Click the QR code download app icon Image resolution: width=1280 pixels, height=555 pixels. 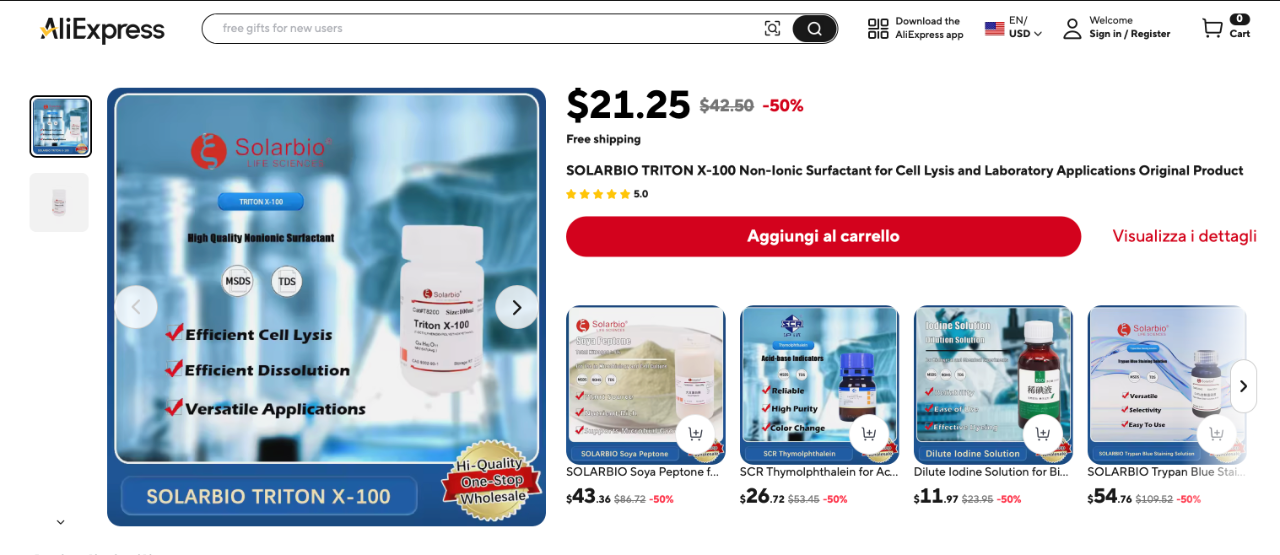tap(878, 29)
